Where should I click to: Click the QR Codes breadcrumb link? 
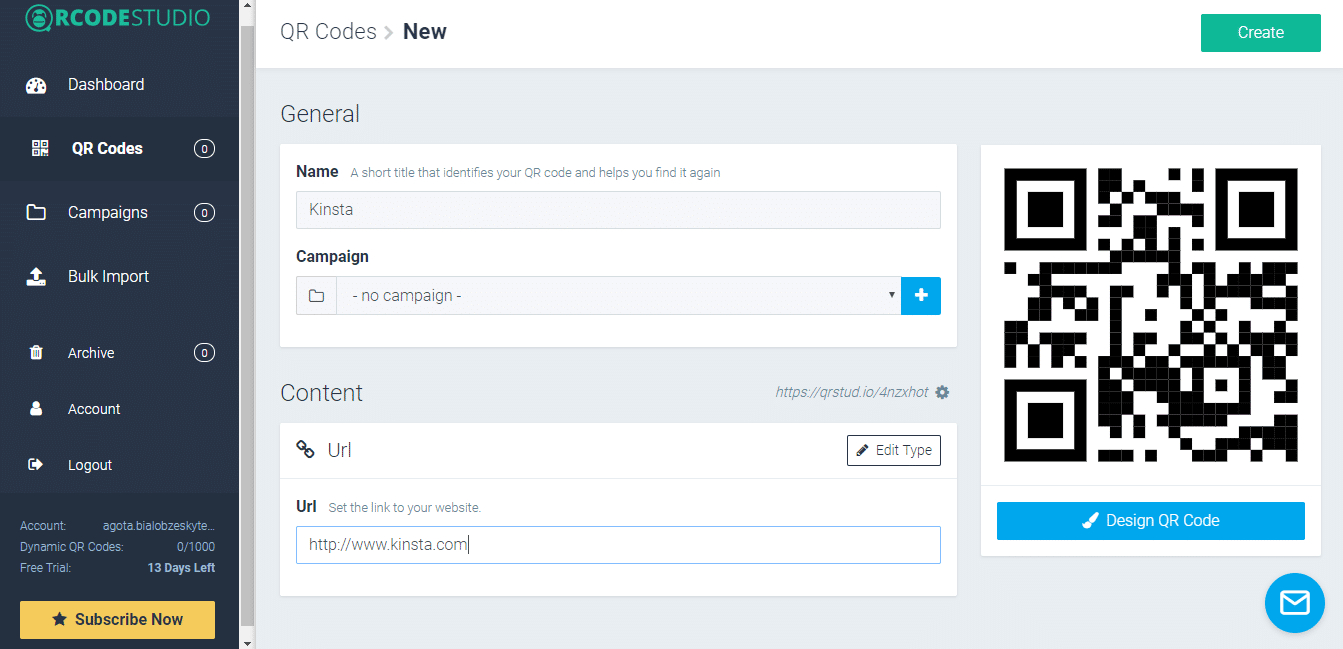[328, 32]
